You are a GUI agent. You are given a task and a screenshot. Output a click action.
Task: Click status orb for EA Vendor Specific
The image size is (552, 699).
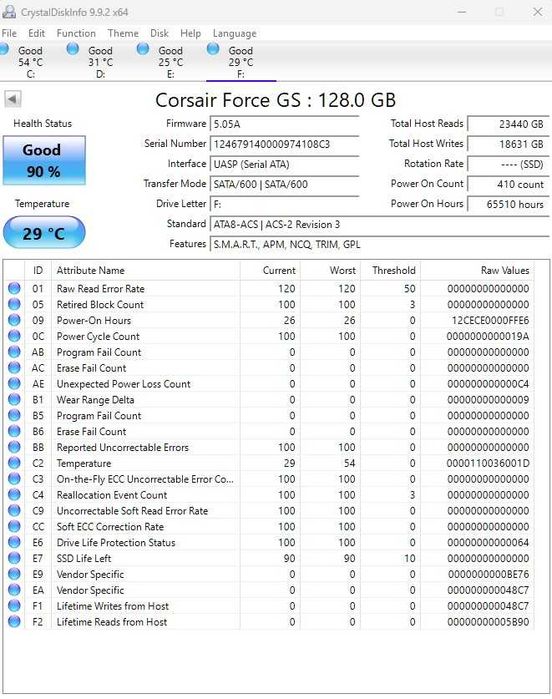(x=14, y=590)
